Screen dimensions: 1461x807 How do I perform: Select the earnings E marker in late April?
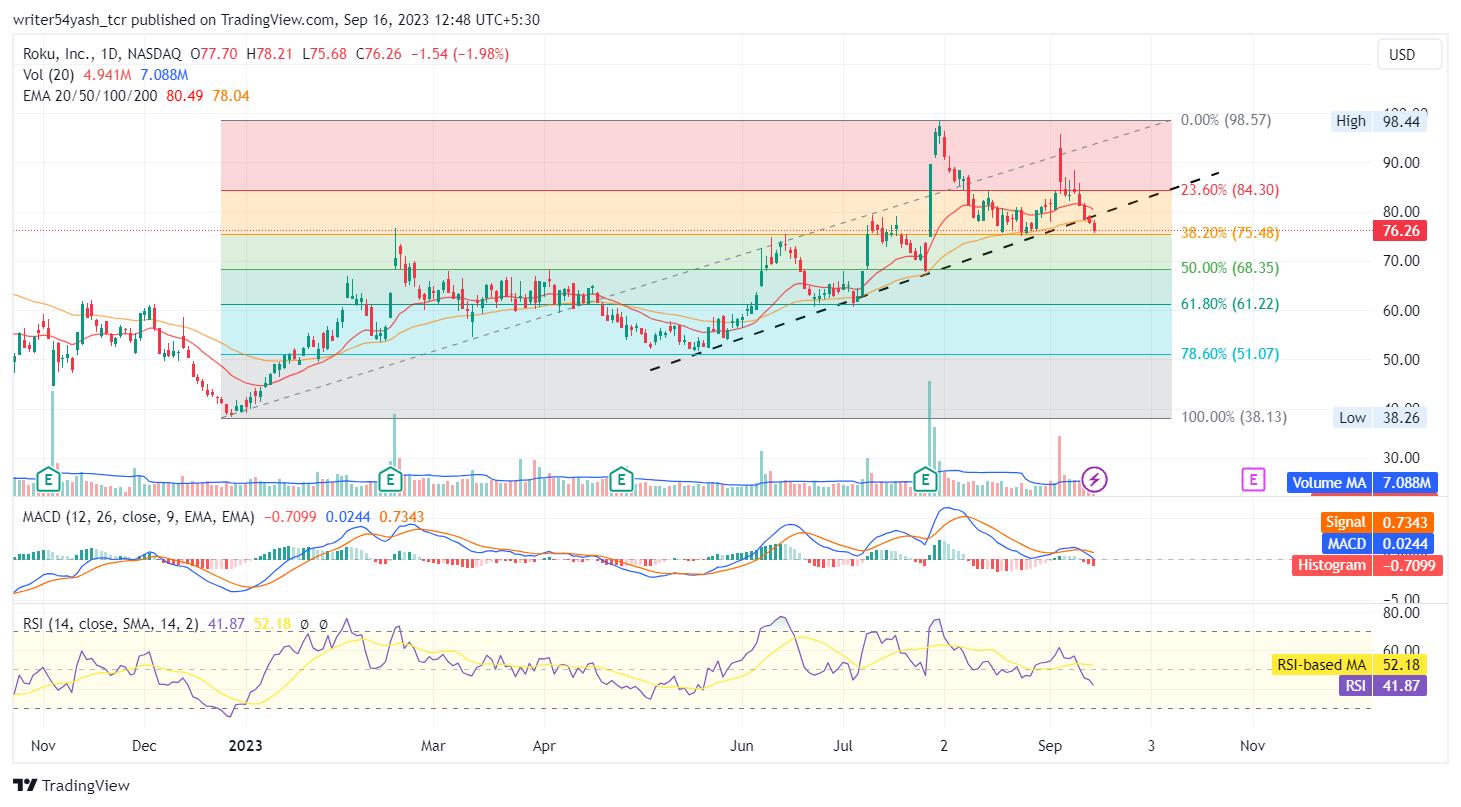[622, 480]
